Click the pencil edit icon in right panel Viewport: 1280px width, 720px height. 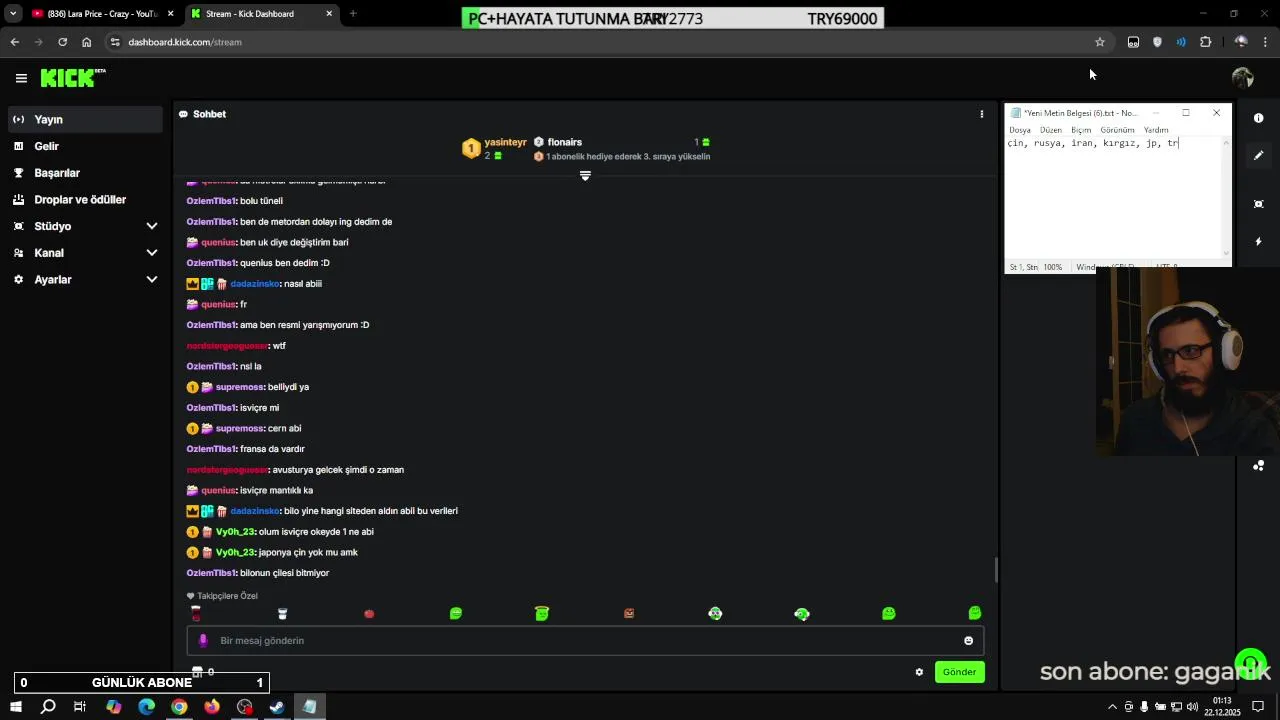[1258, 155]
